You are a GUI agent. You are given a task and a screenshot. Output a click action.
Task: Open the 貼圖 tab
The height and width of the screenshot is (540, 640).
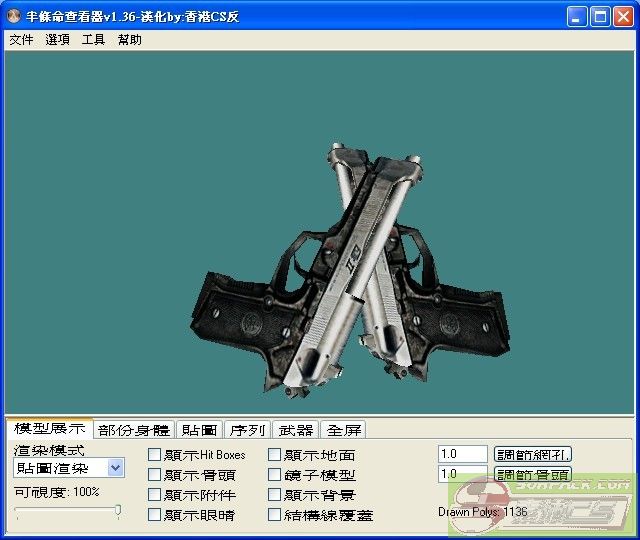coord(200,430)
